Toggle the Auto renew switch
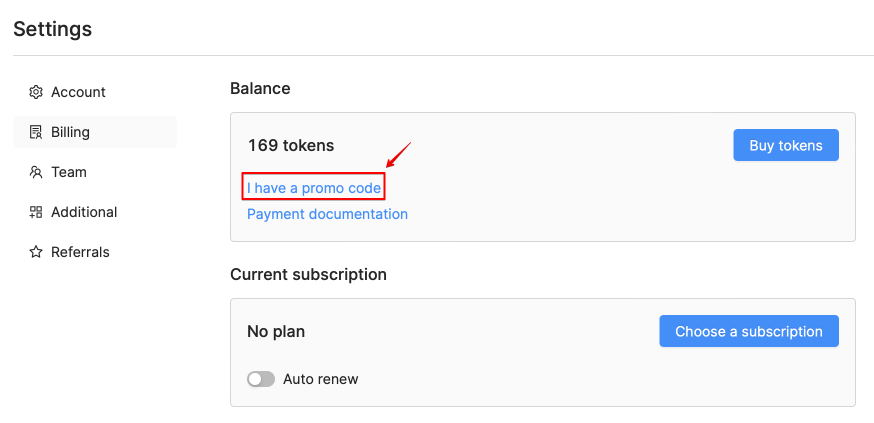Screen dimensions: 874x423 point(261,380)
